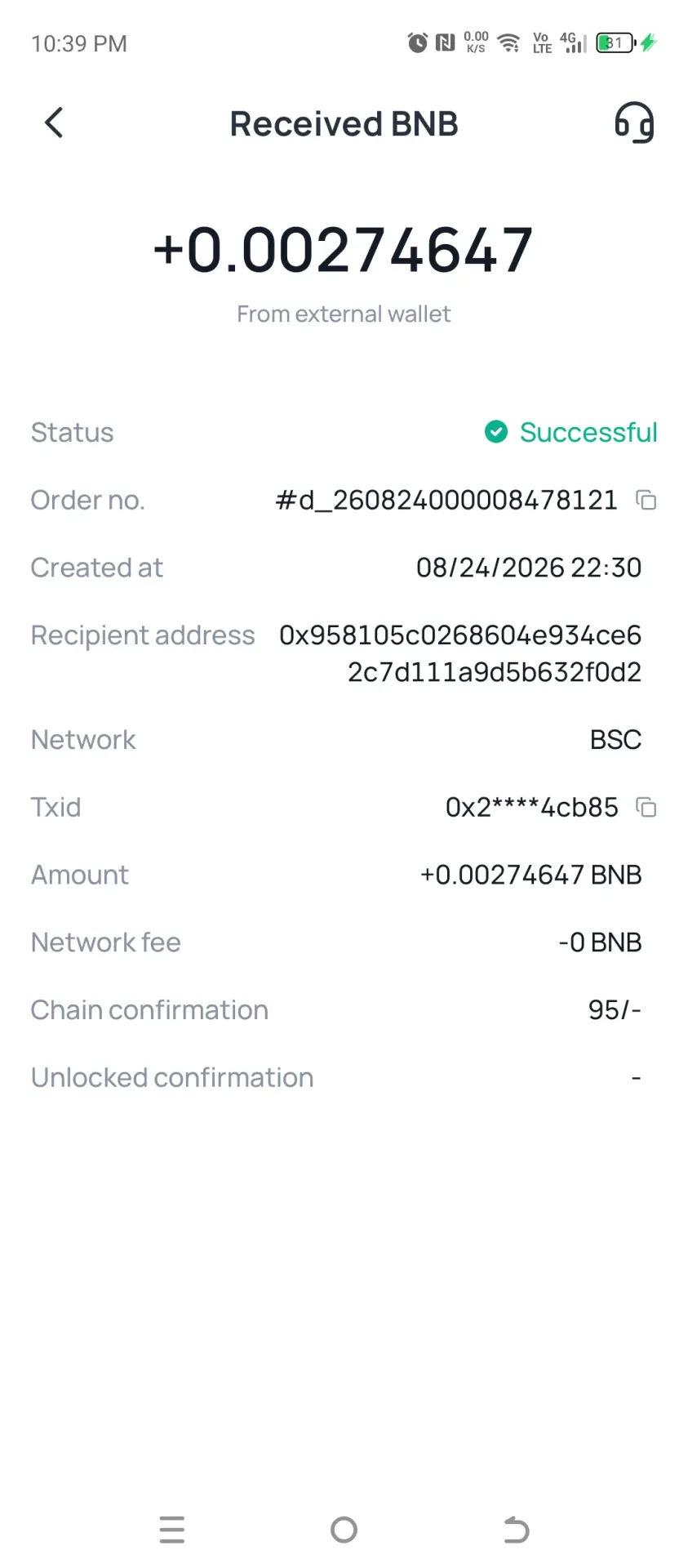Tap the masked Txid 0x2****4cb85
The width and height of the screenshot is (688, 1568).
[531, 807]
